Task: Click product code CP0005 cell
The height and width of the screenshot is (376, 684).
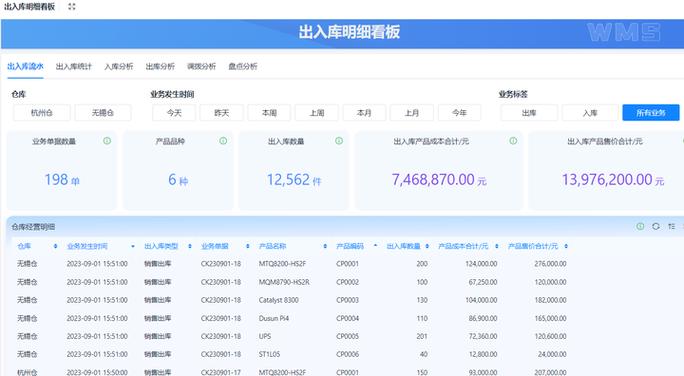Action: pos(348,336)
